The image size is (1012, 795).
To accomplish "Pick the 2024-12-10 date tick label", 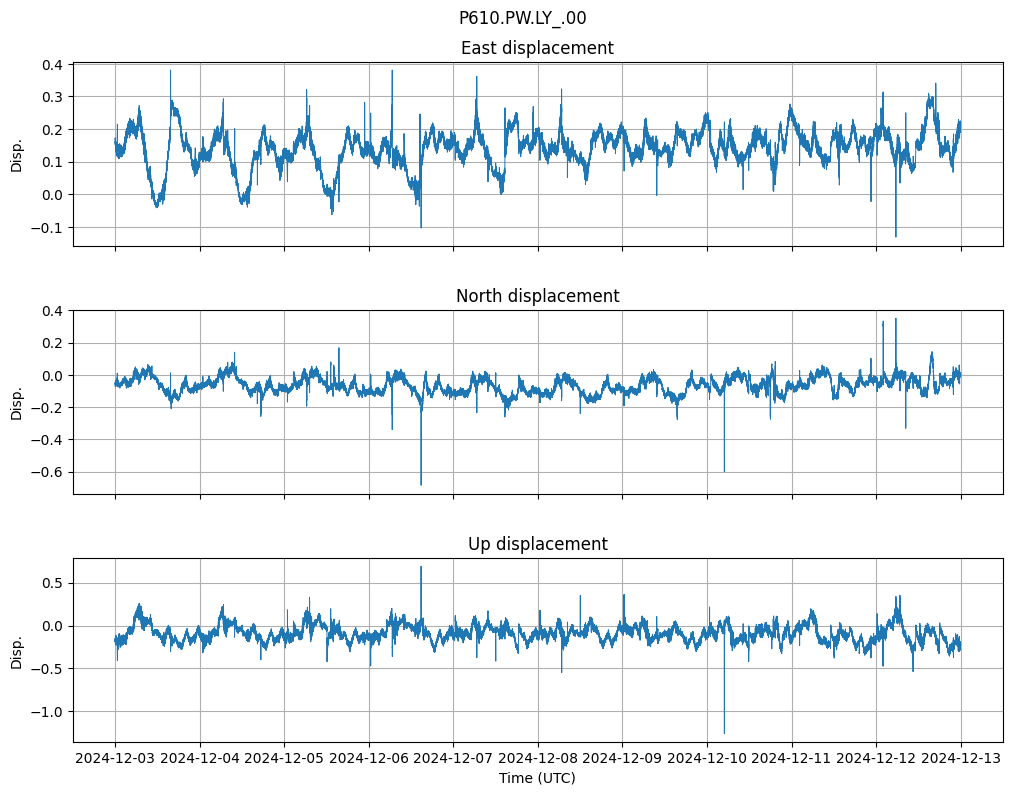I will click(x=707, y=758).
